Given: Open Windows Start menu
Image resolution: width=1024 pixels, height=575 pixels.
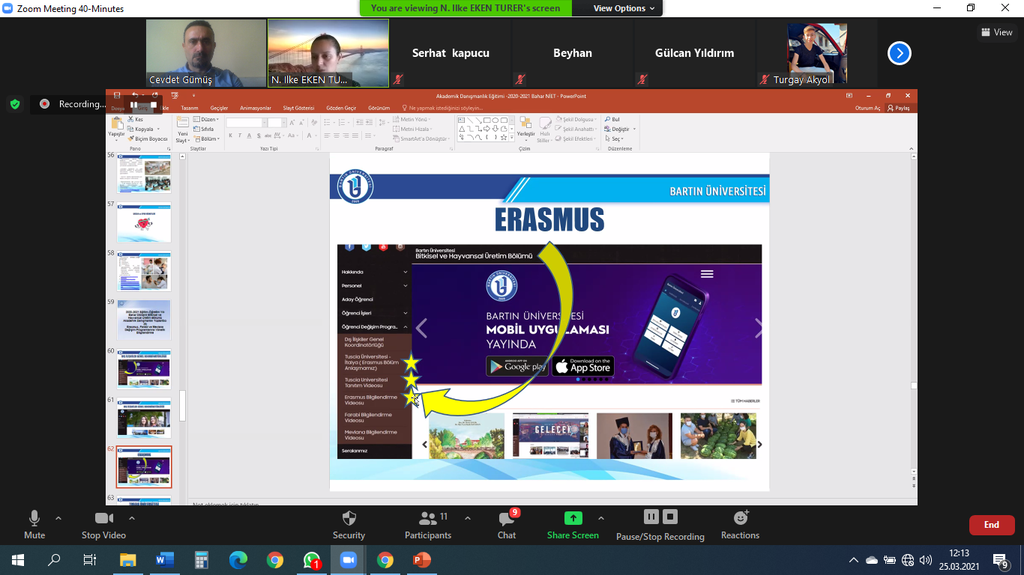Looking at the screenshot, I should point(18,560).
